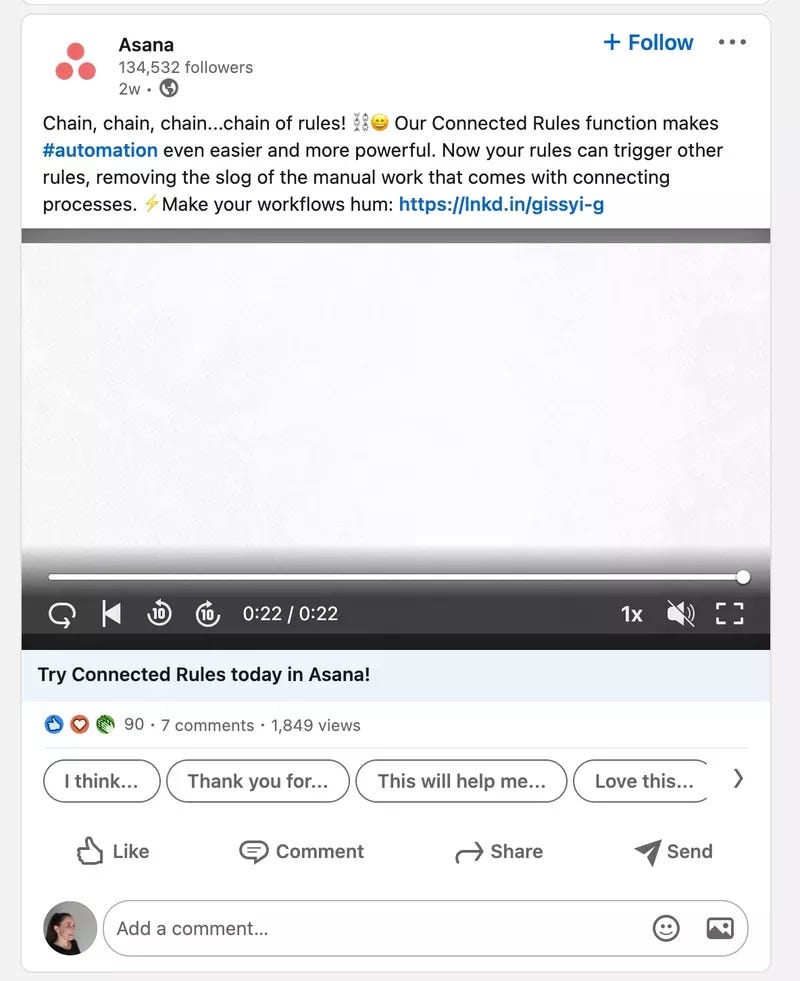Image resolution: width=800 pixels, height=981 pixels.
Task: Unmute the video sound
Action: pyautogui.click(x=680, y=614)
